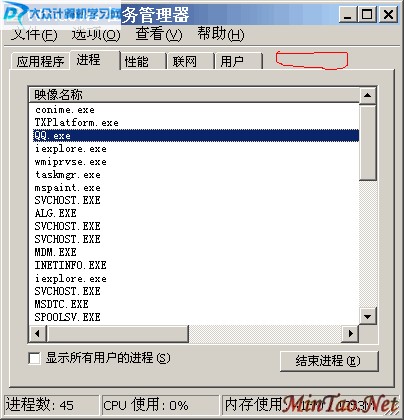
Task: Switch to the 性能 tab
Action: point(143,61)
